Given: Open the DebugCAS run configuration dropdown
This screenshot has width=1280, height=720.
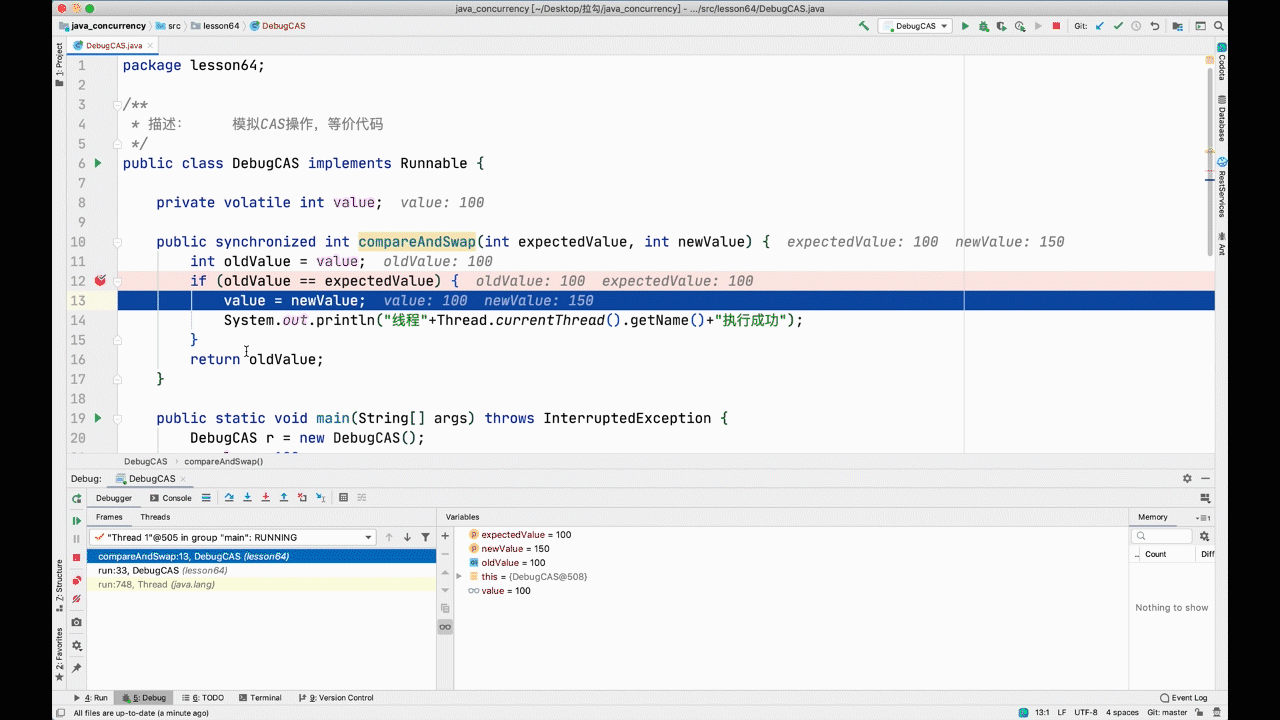Looking at the screenshot, I should pos(915,26).
